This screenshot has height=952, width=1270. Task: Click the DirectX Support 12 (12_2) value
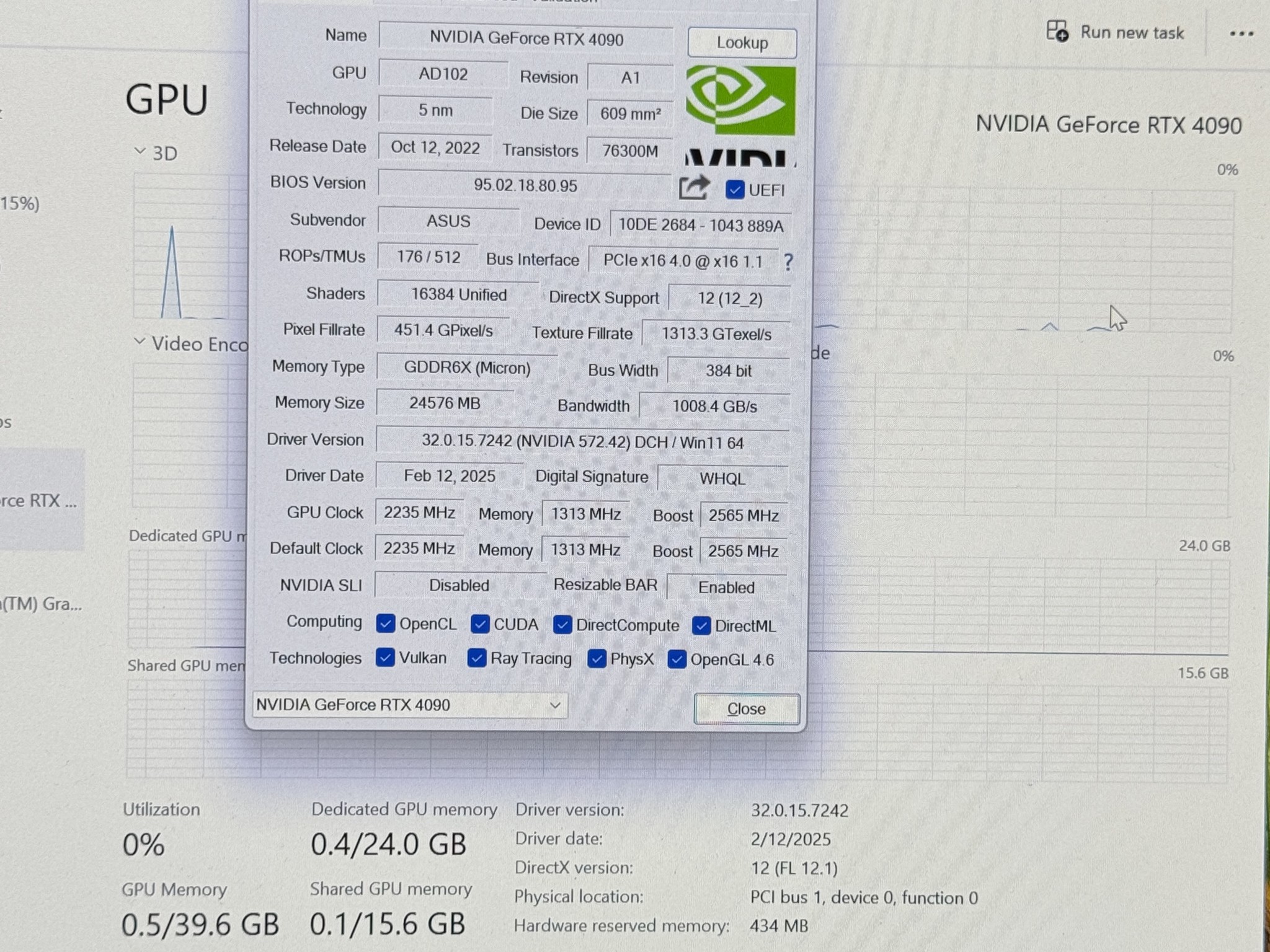tap(729, 299)
